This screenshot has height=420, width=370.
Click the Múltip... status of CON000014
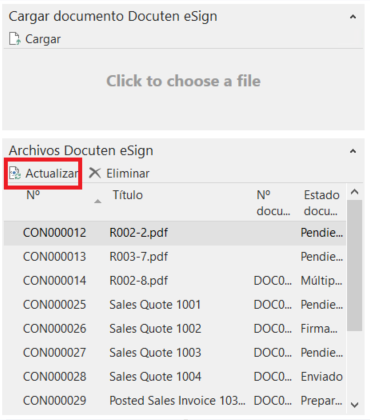click(x=321, y=281)
